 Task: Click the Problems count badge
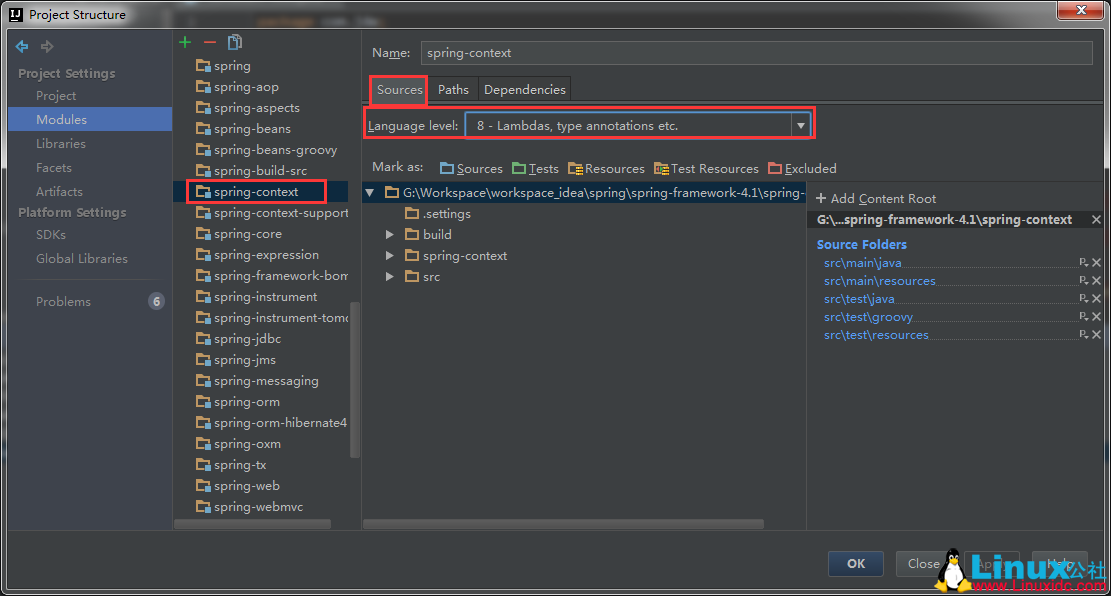click(157, 301)
